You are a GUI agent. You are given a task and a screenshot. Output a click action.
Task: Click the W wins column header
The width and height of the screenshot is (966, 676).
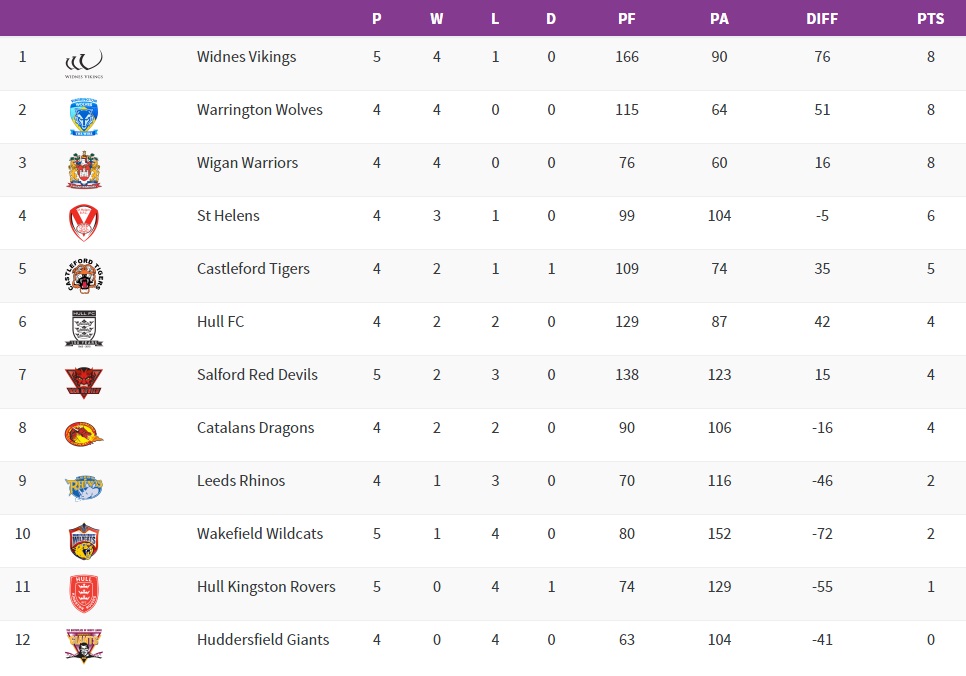437,18
